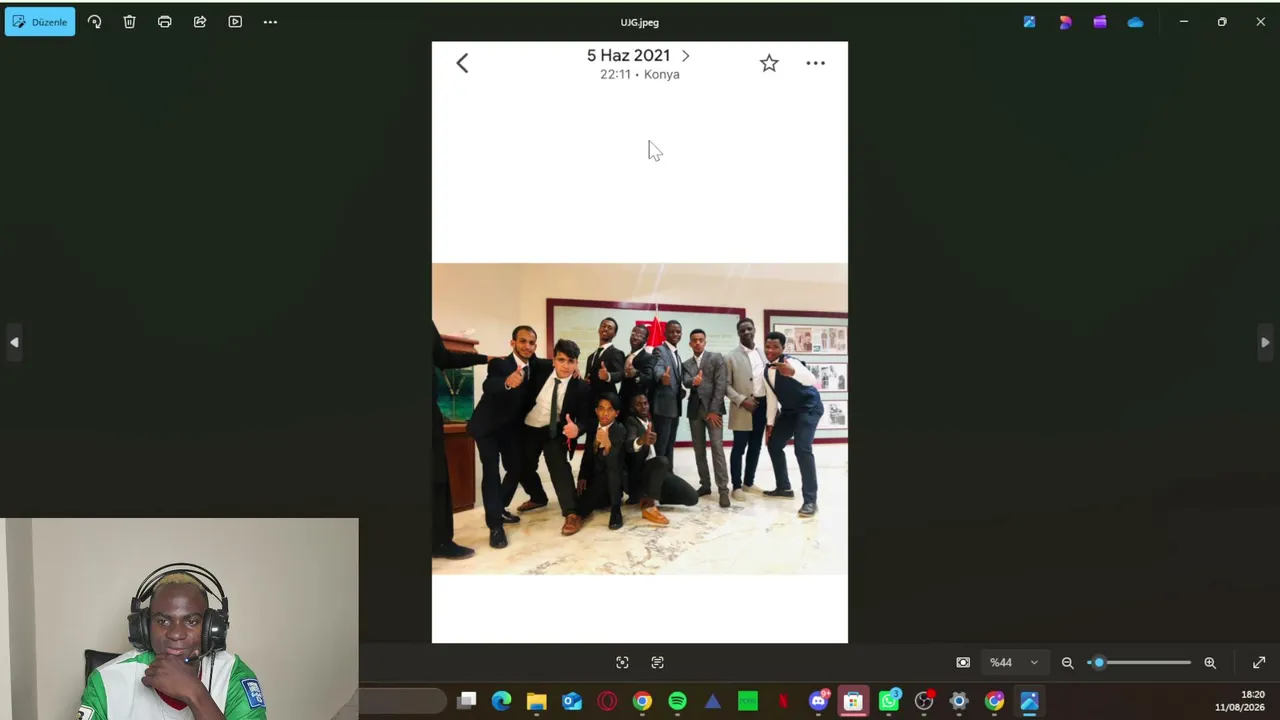Open the %44 zoom level dropdown
Screen dimensions: 1280x720
click(1014, 662)
